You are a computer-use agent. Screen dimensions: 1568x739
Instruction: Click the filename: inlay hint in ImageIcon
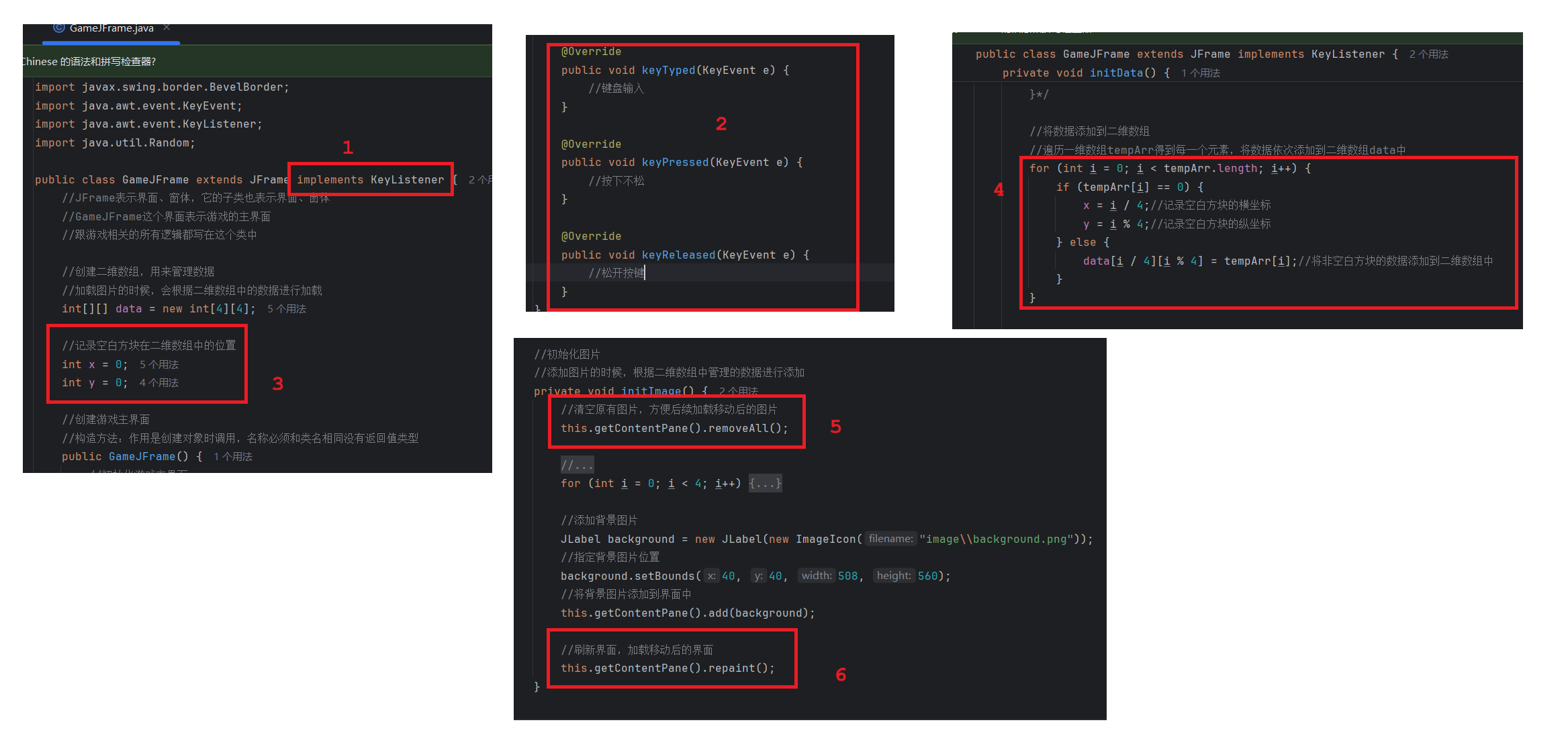[890, 539]
